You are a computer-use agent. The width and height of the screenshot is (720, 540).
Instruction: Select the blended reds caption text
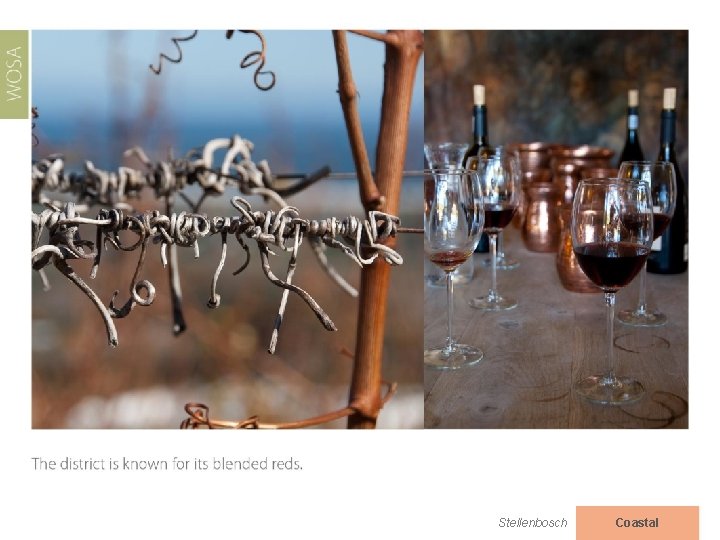point(167,464)
